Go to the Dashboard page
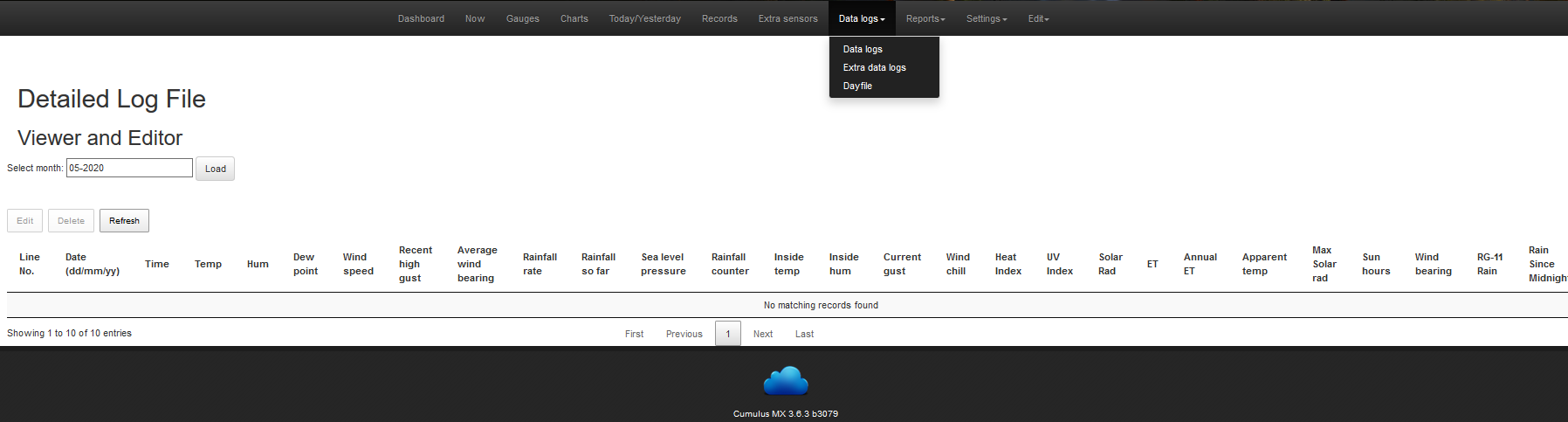Image resolution: width=1568 pixels, height=422 pixels. coord(421,18)
